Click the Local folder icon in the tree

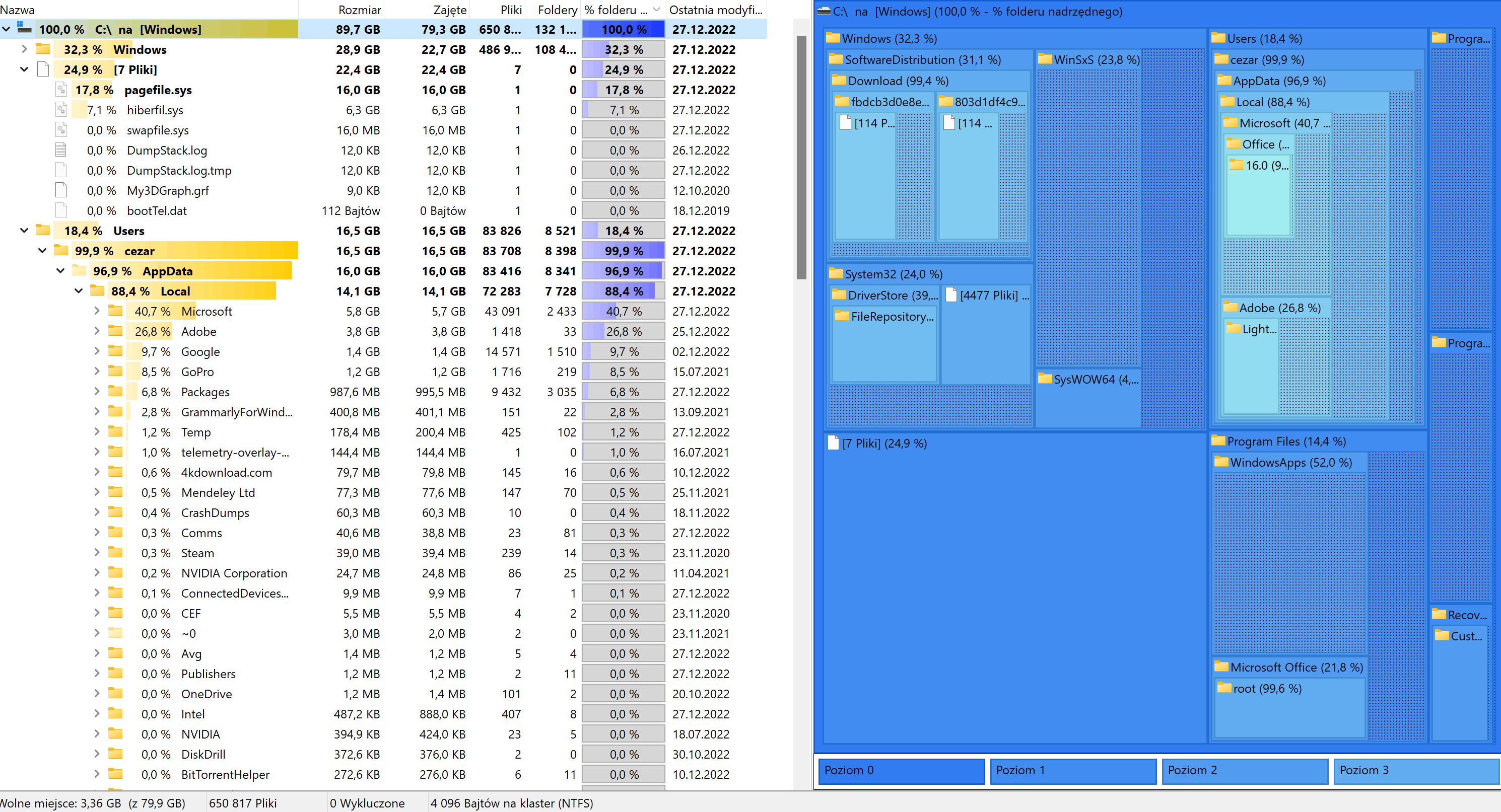(x=97, y=290)
